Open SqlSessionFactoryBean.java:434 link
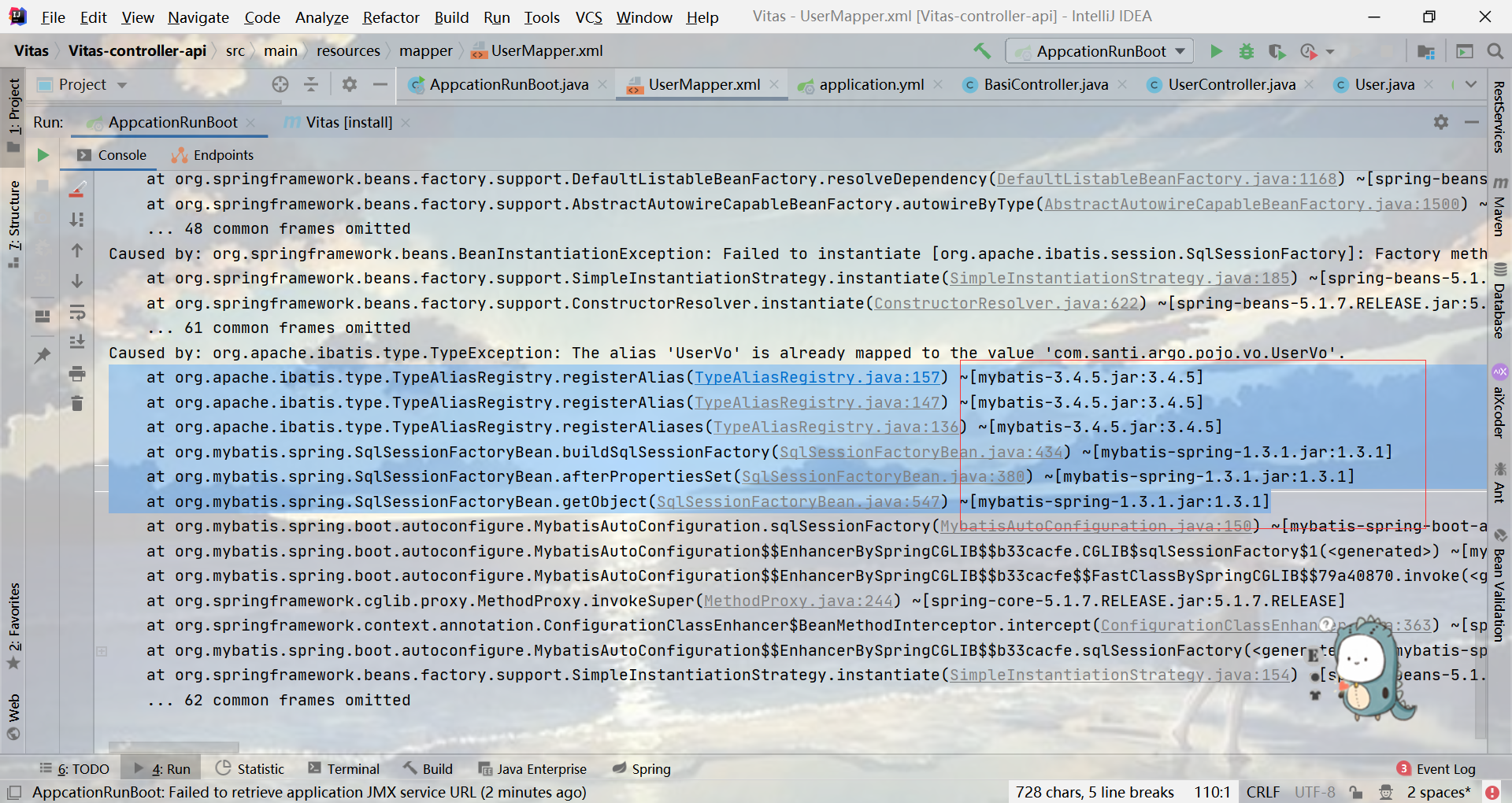This screenshot has width=1512, height=803. (x=921, y=452)
